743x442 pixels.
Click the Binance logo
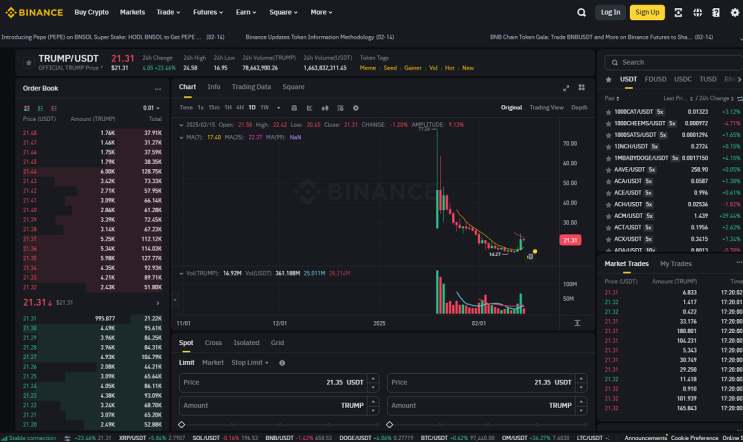pyautogui.click(x=34, y=12)
